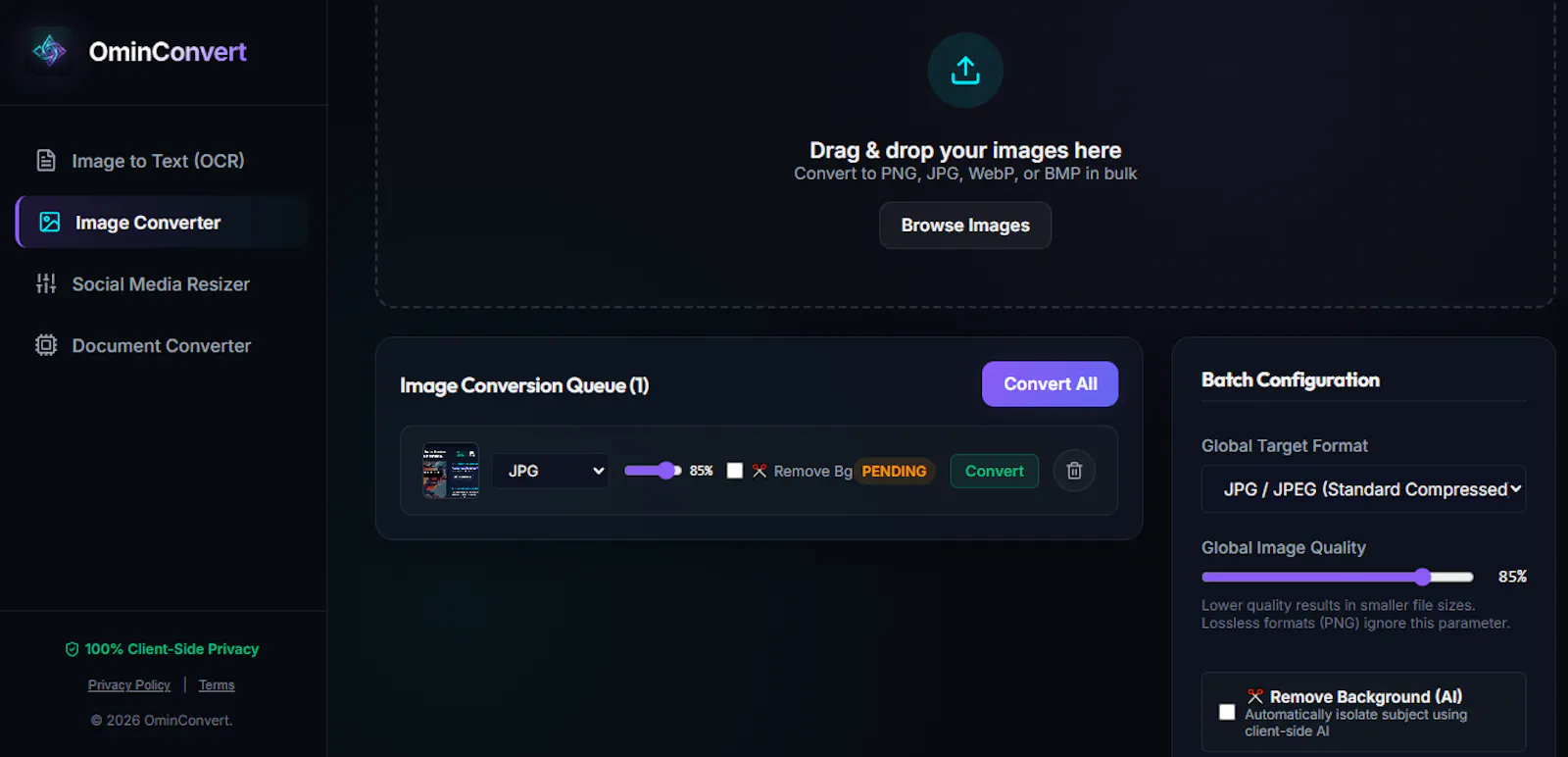This screenshot has width=1568, height=757.
Task: Click the shield icon beside Client-Side Privacy
Action: tap(72, 649)
